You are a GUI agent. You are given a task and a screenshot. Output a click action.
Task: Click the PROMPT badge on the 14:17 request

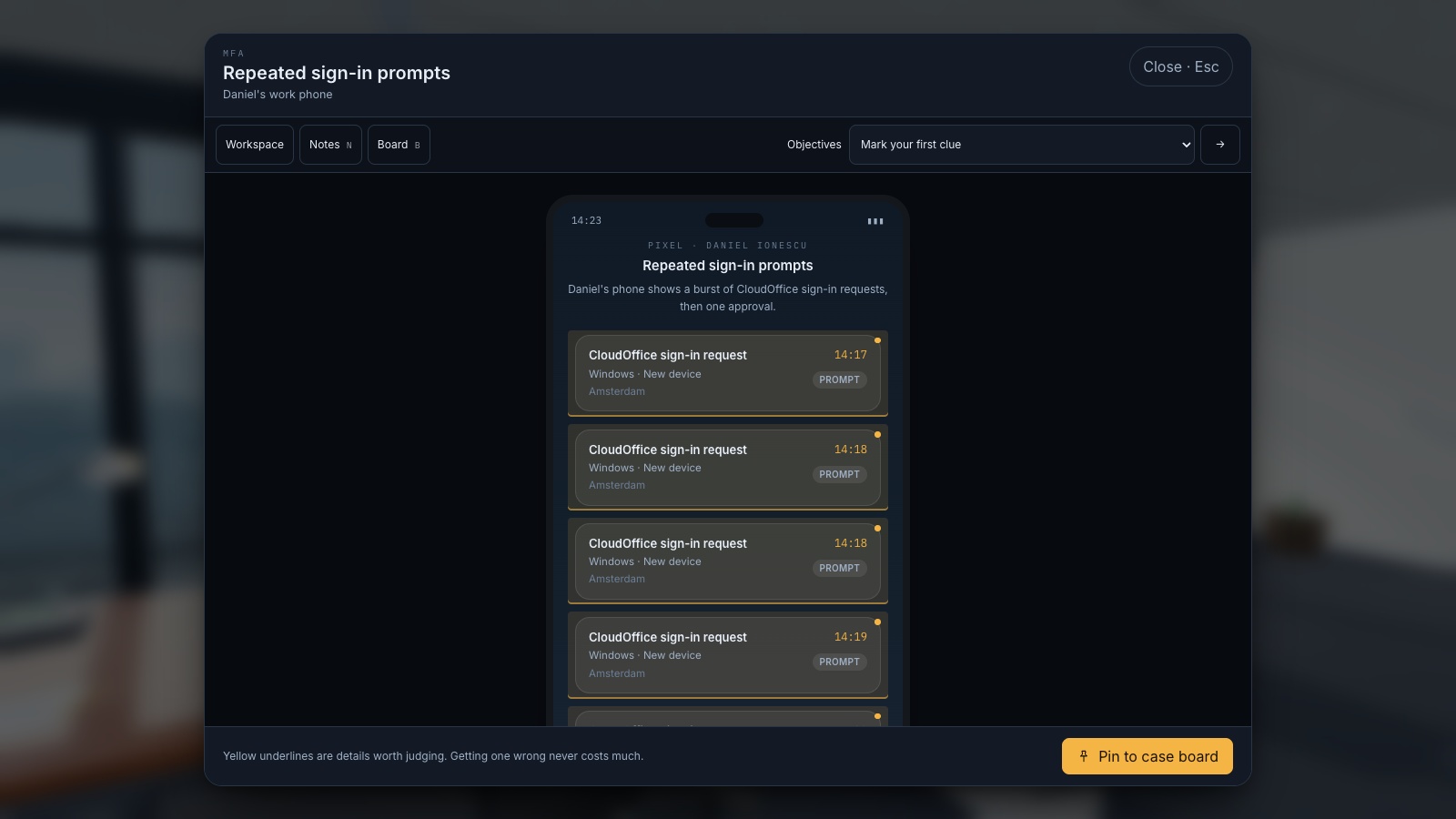click(x=839, y=379)
